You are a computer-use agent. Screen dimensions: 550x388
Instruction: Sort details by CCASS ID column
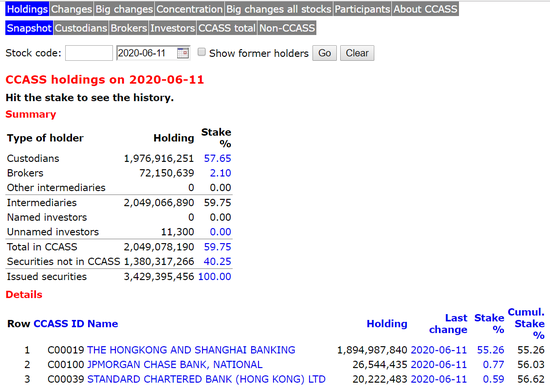[x=59, y=324]
